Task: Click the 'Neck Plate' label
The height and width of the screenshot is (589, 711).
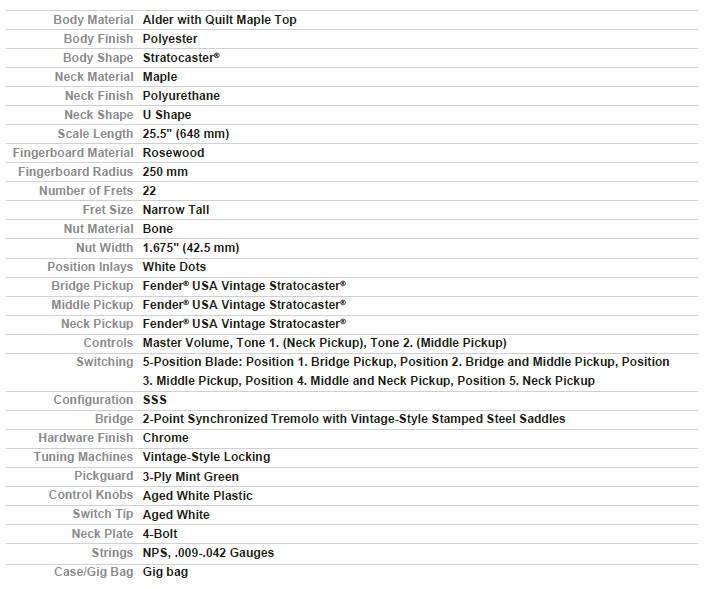Action: 102,535
